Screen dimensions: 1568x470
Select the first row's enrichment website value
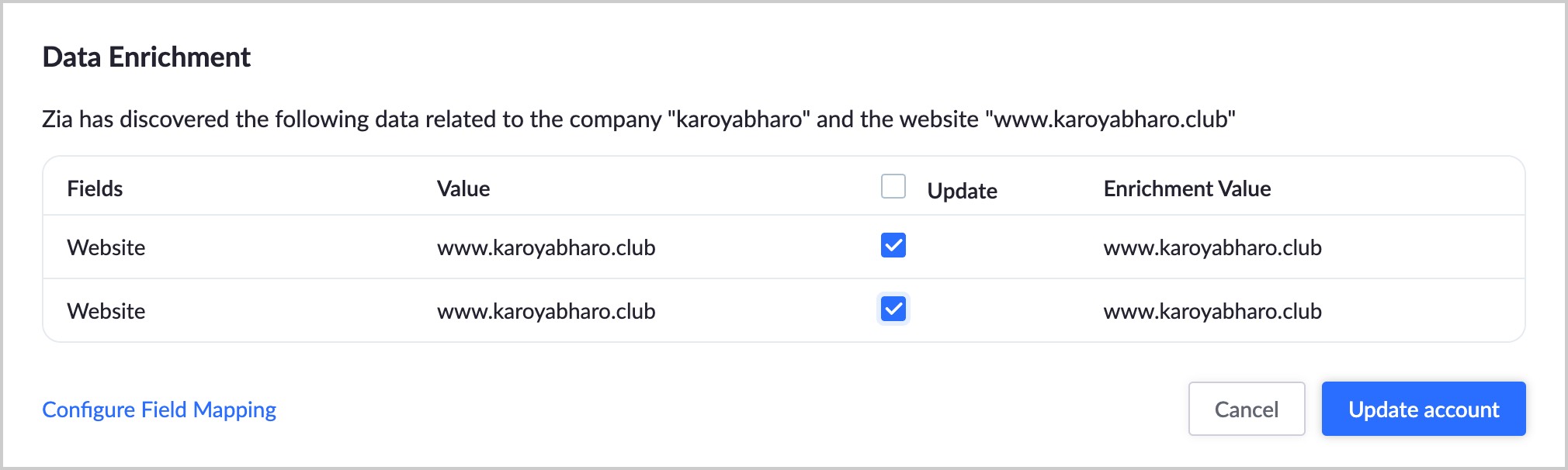(1212, 247)
